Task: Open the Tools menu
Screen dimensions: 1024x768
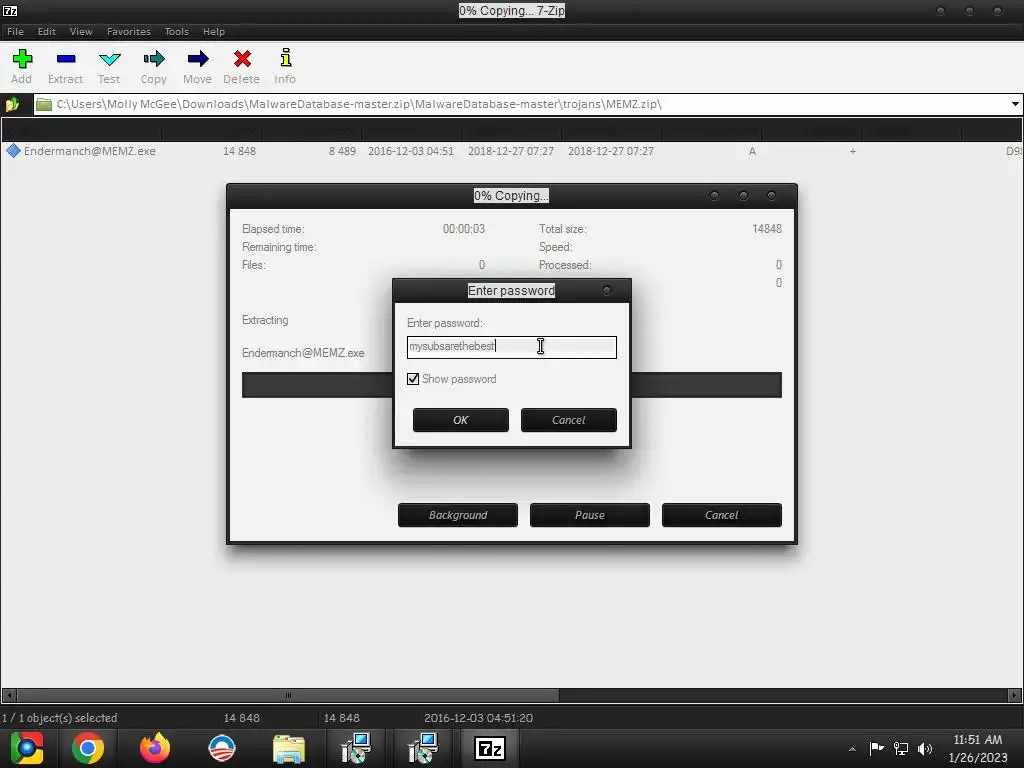Action: [x=176, y=31]
